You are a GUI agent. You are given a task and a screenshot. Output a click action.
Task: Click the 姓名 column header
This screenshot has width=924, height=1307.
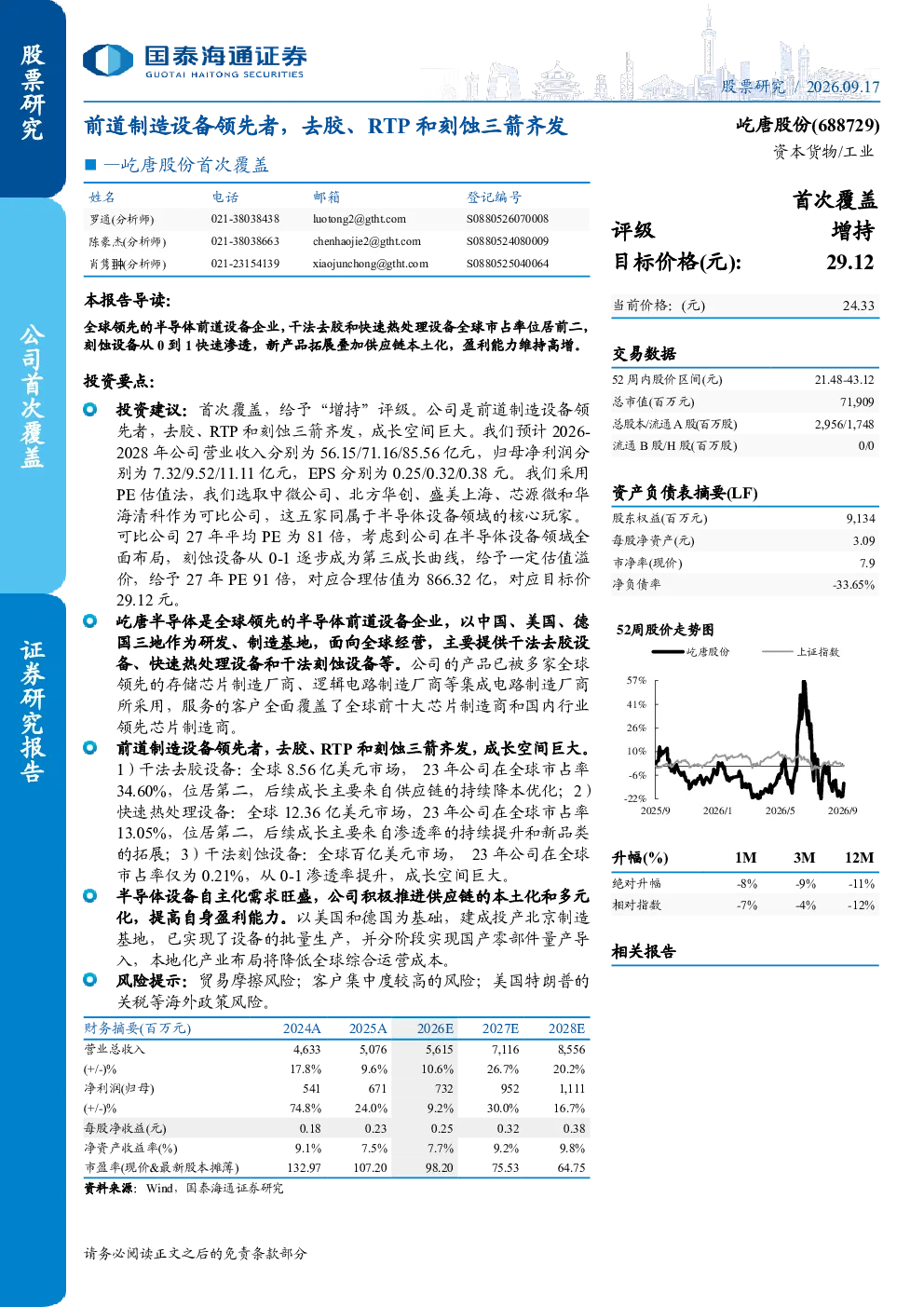102,197
